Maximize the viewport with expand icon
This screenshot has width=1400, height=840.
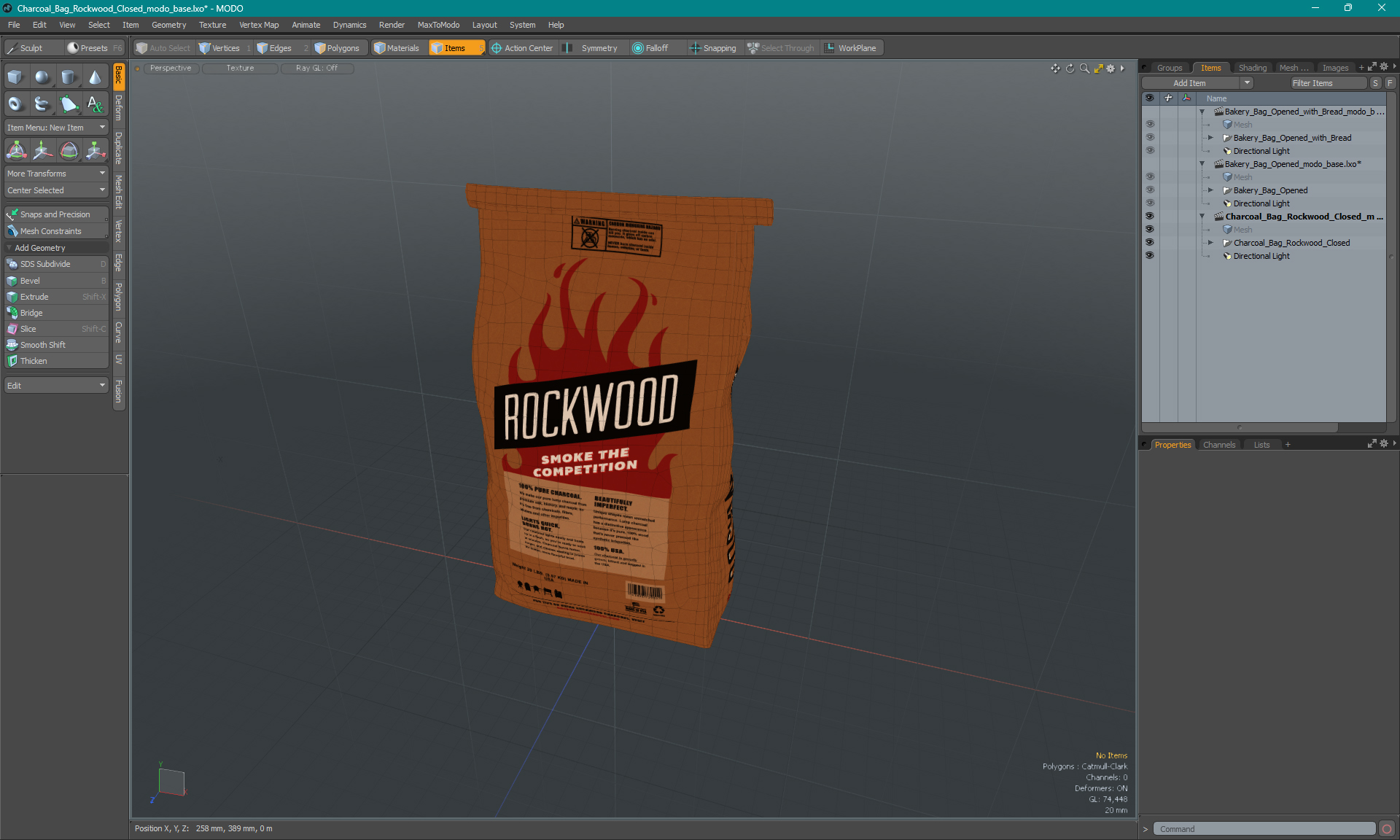pos(1098,69)
